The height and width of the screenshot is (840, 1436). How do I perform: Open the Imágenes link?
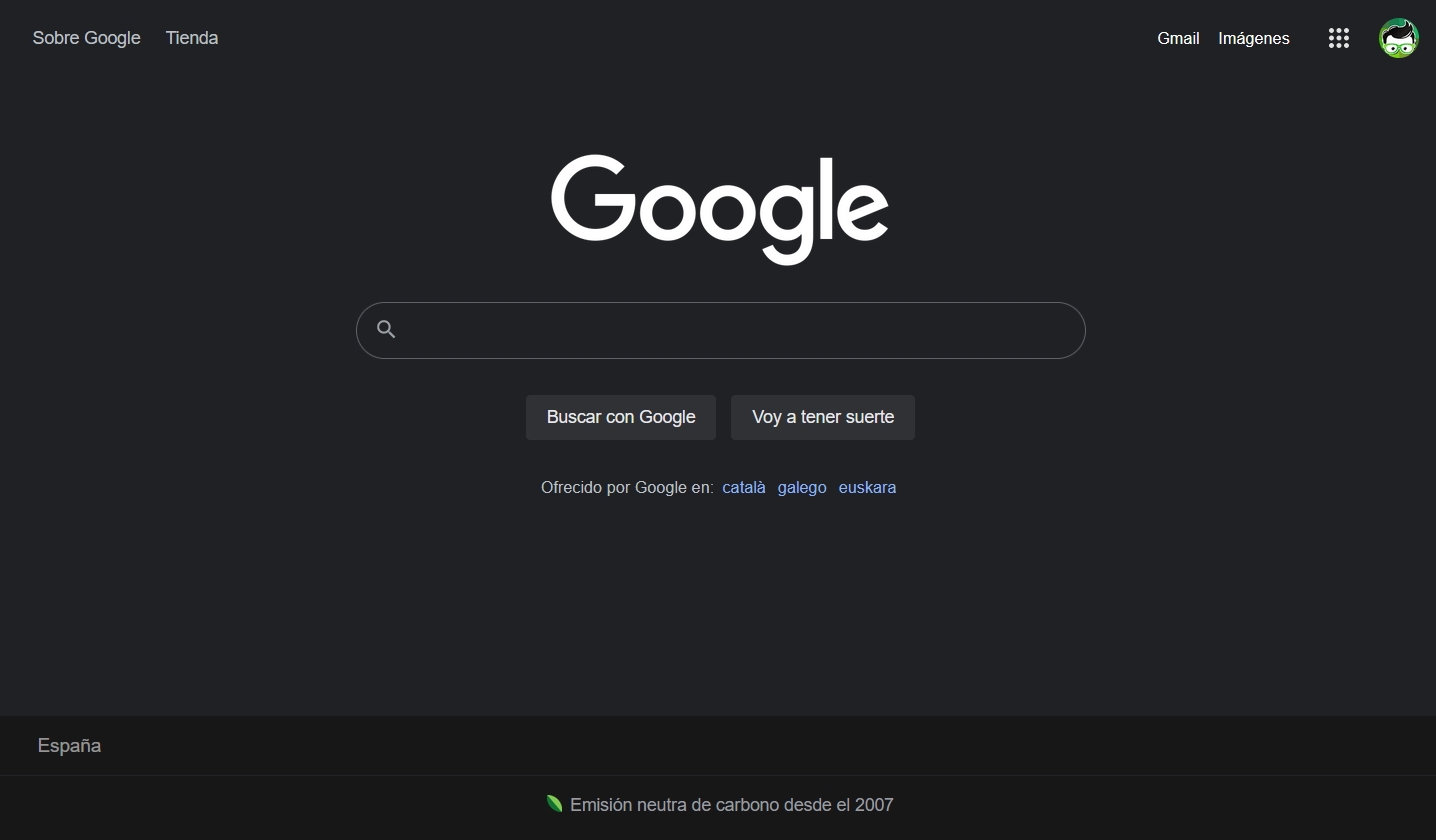pyautogui.click(x=1254, y=38)
